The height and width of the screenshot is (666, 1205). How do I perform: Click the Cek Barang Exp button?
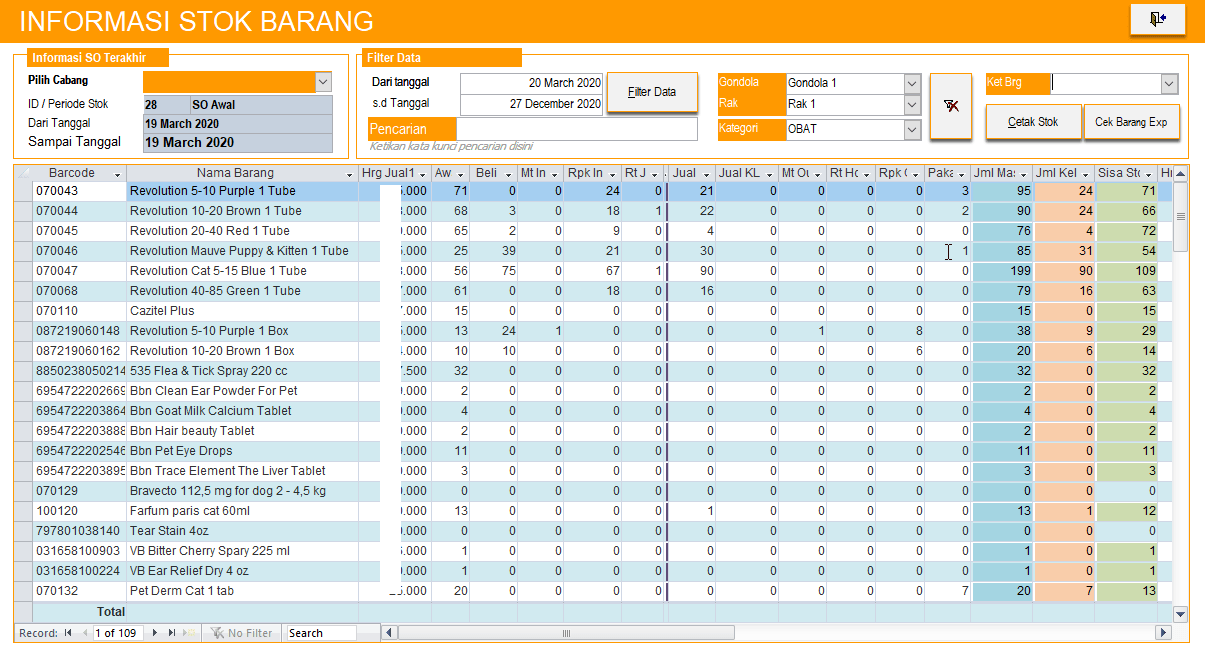[x=1131, y=122]
